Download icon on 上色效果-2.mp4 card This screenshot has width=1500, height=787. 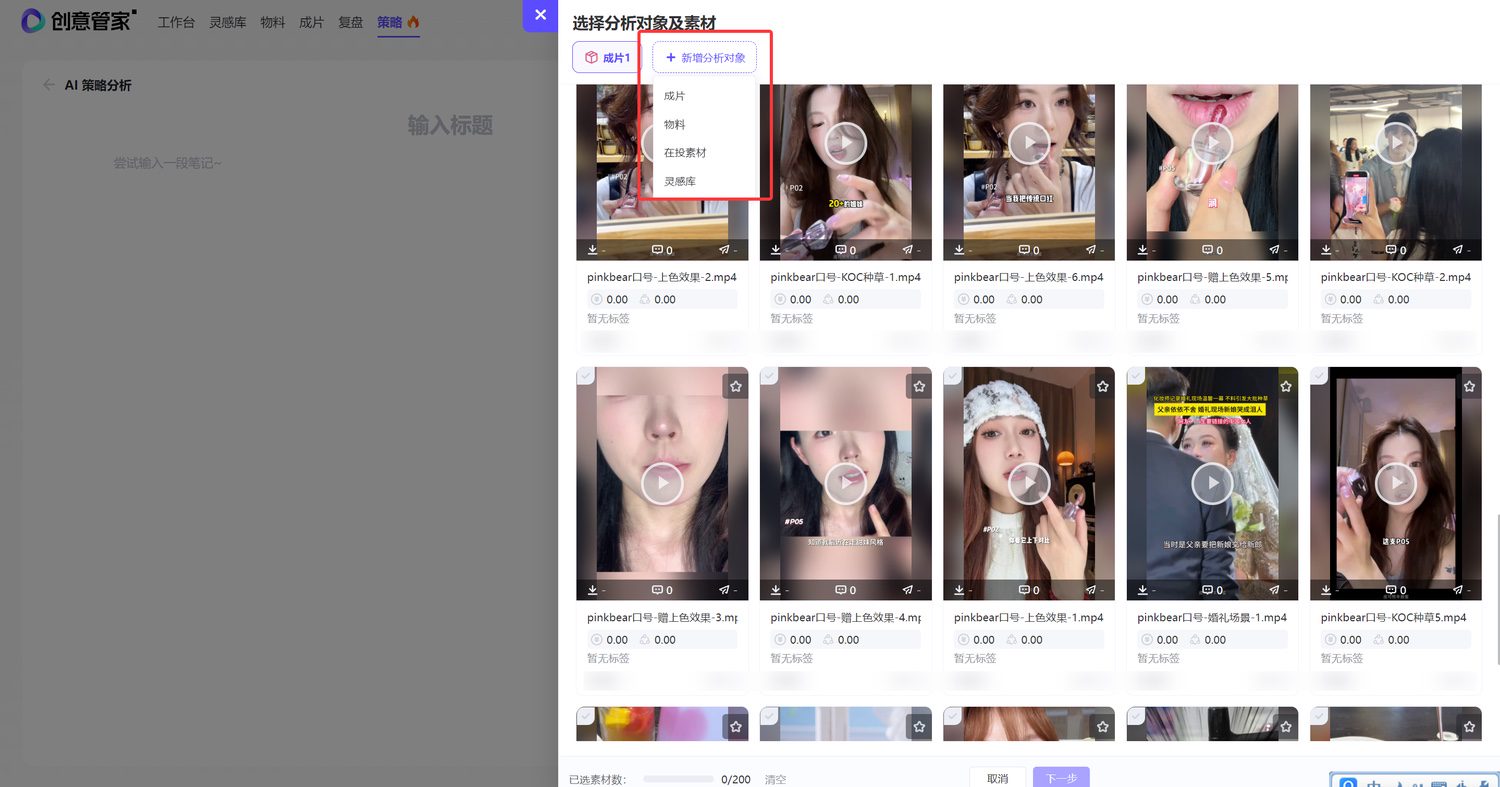(592, 250)
